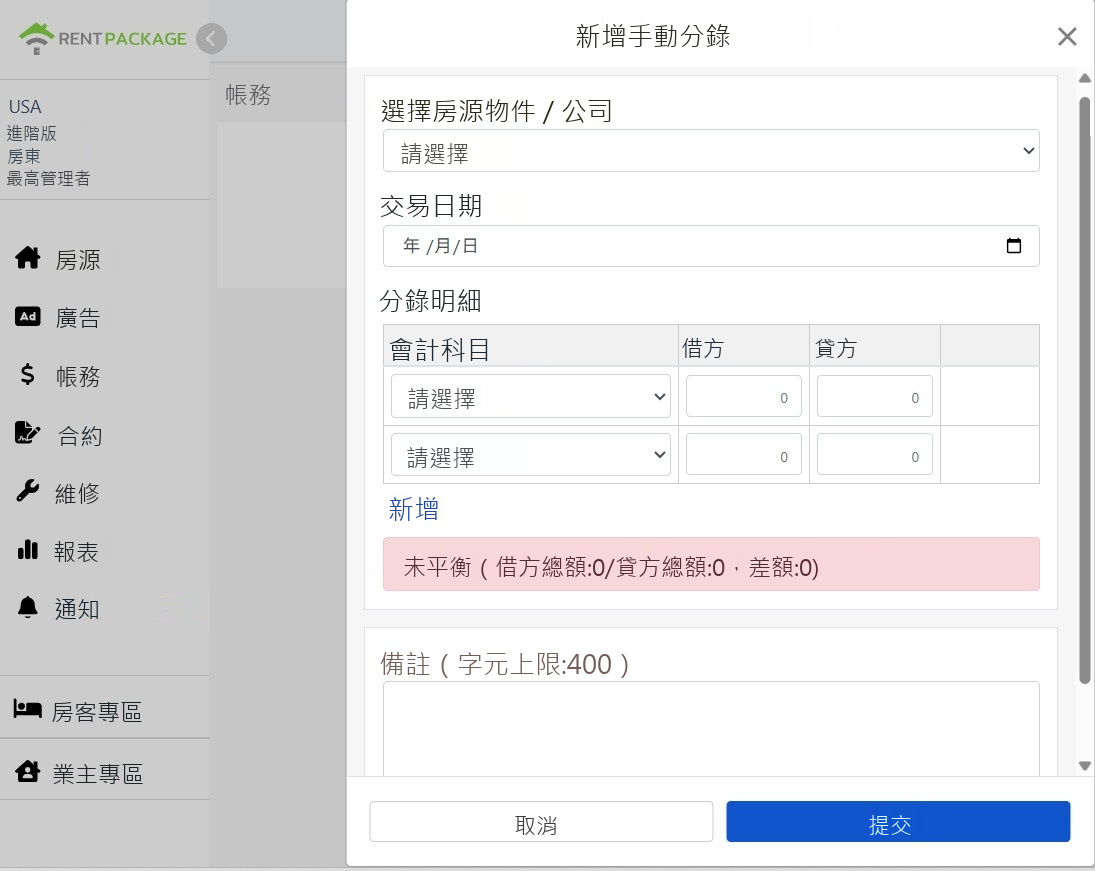Click the 帳務 page heading behind dialog

pos(248,94)
